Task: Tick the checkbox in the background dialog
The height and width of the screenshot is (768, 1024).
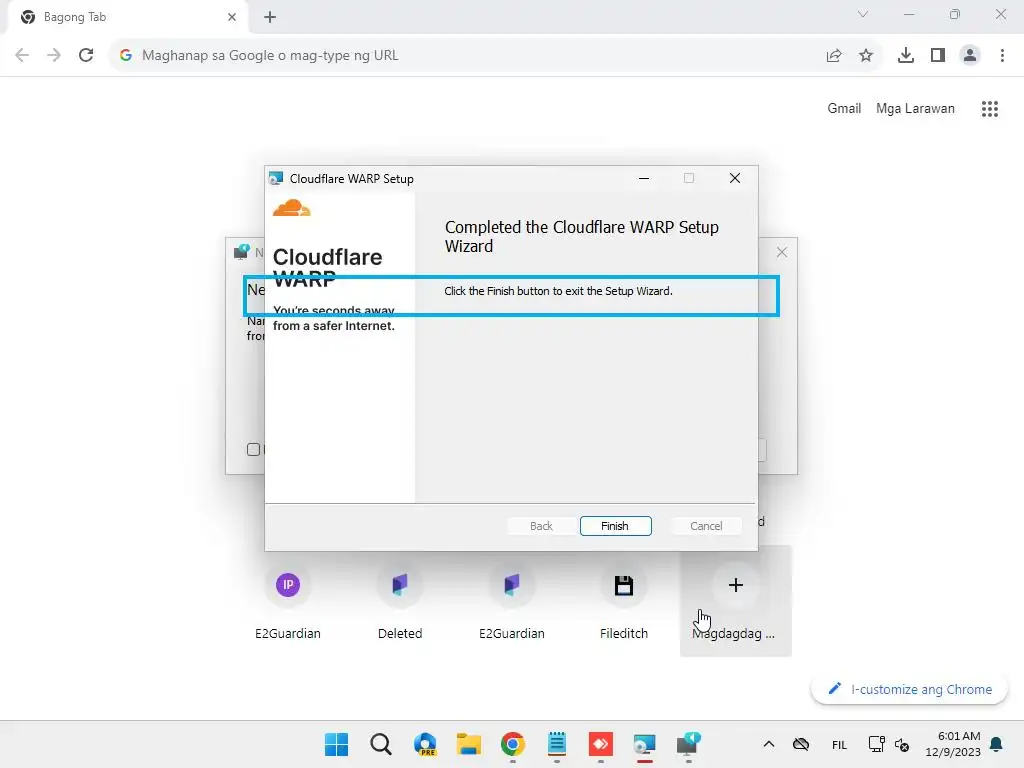Action: [x=253, y=449]
